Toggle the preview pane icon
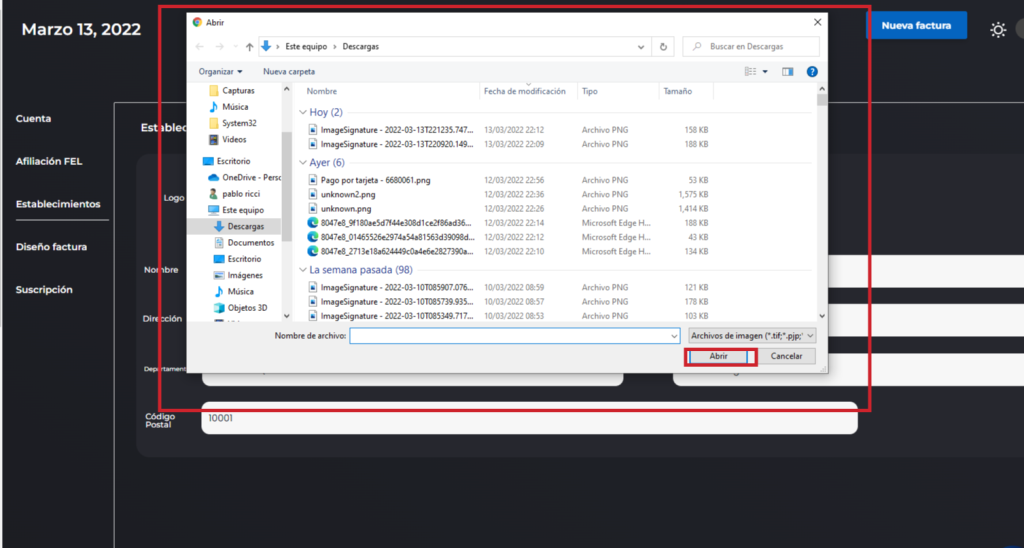 pyautogui.click(x=788, y=72)
